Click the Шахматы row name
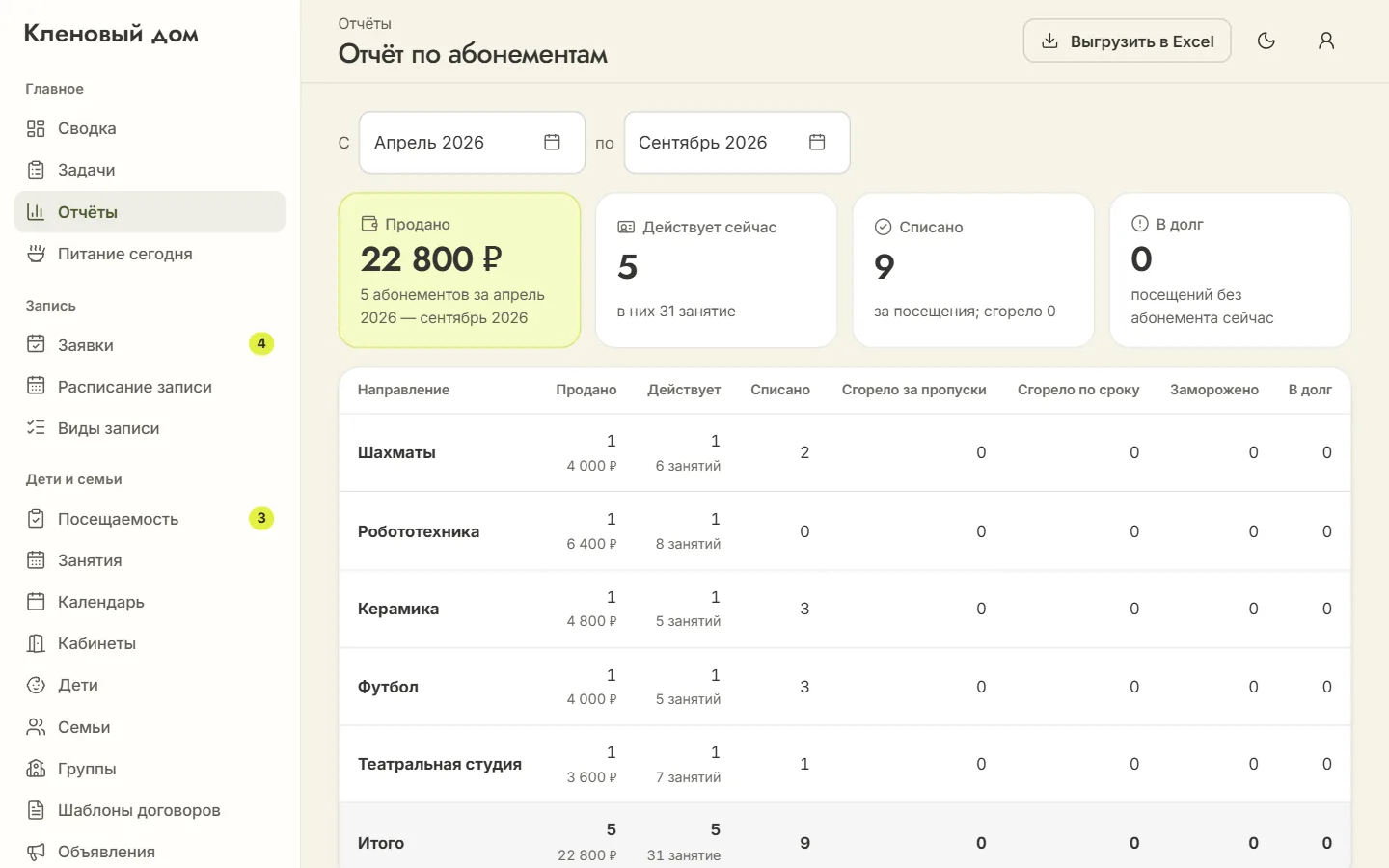The image size is (1389, 868). (x=396, y=452)
